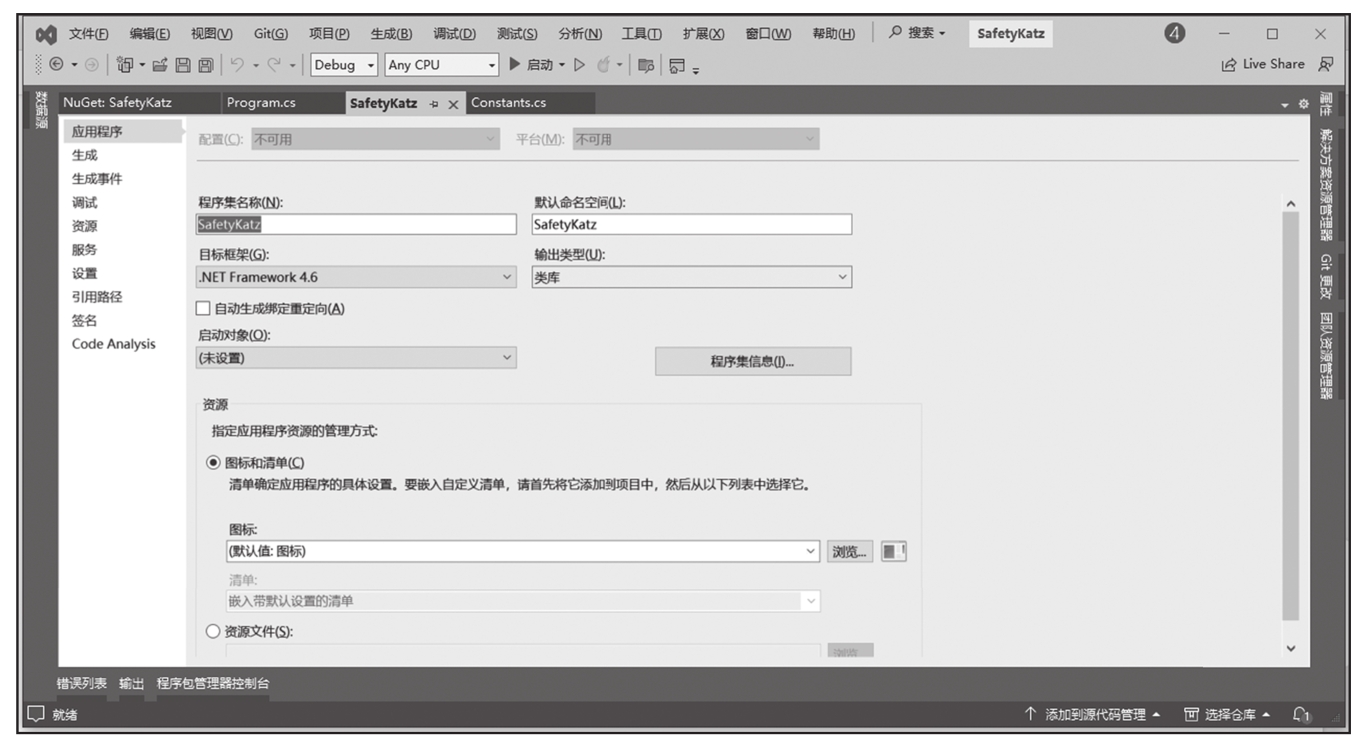Select the Code Analysis properties page

point(114,344)
